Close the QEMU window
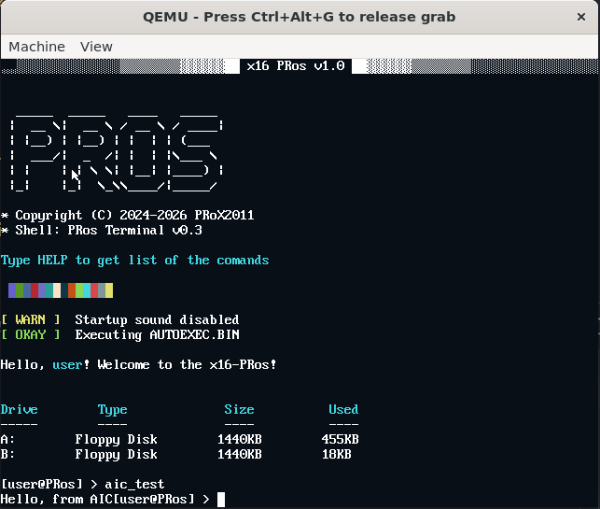This screenshot has width=600, height=509. pos(581,17)
